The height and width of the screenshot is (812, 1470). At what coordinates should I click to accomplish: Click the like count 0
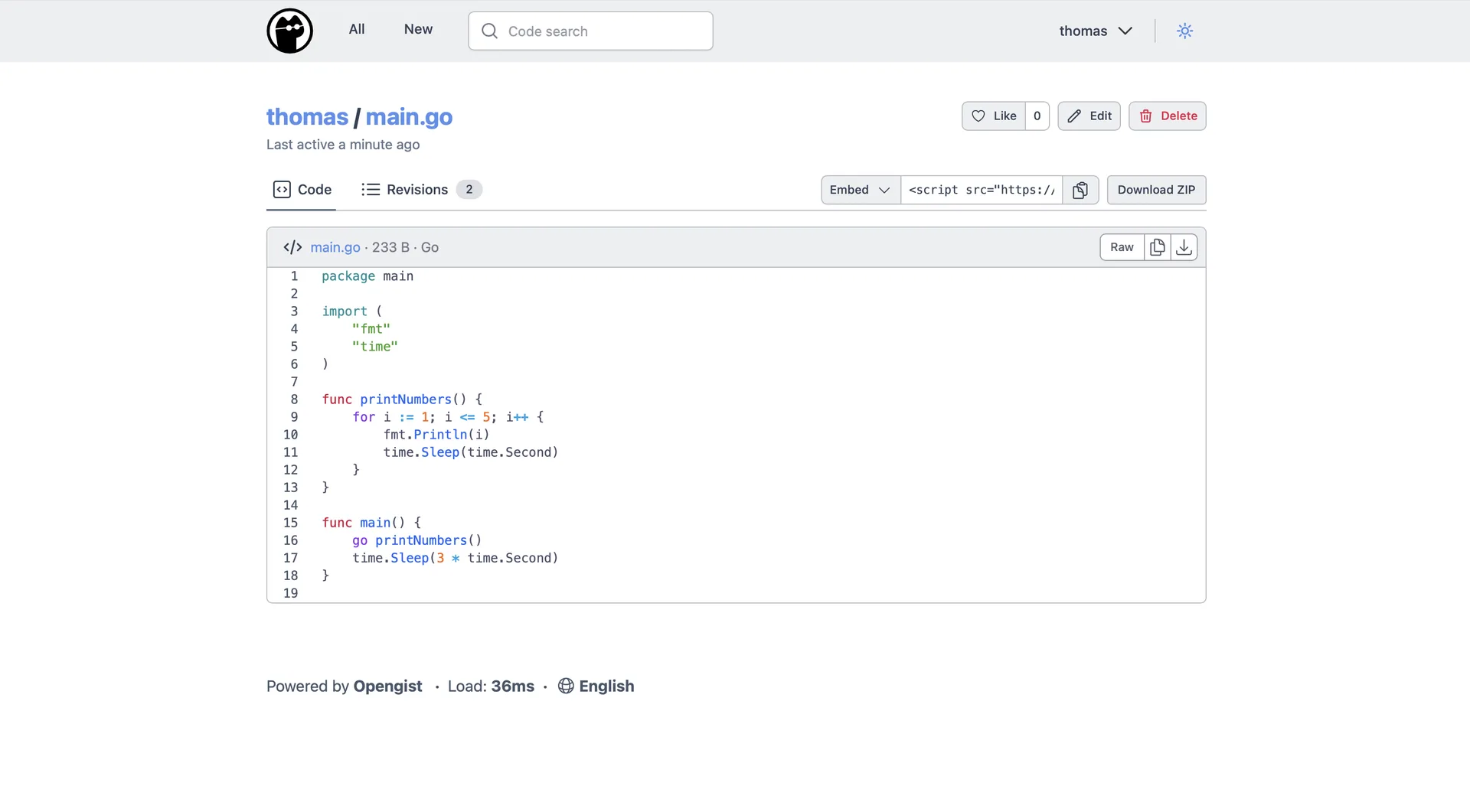1037,116
